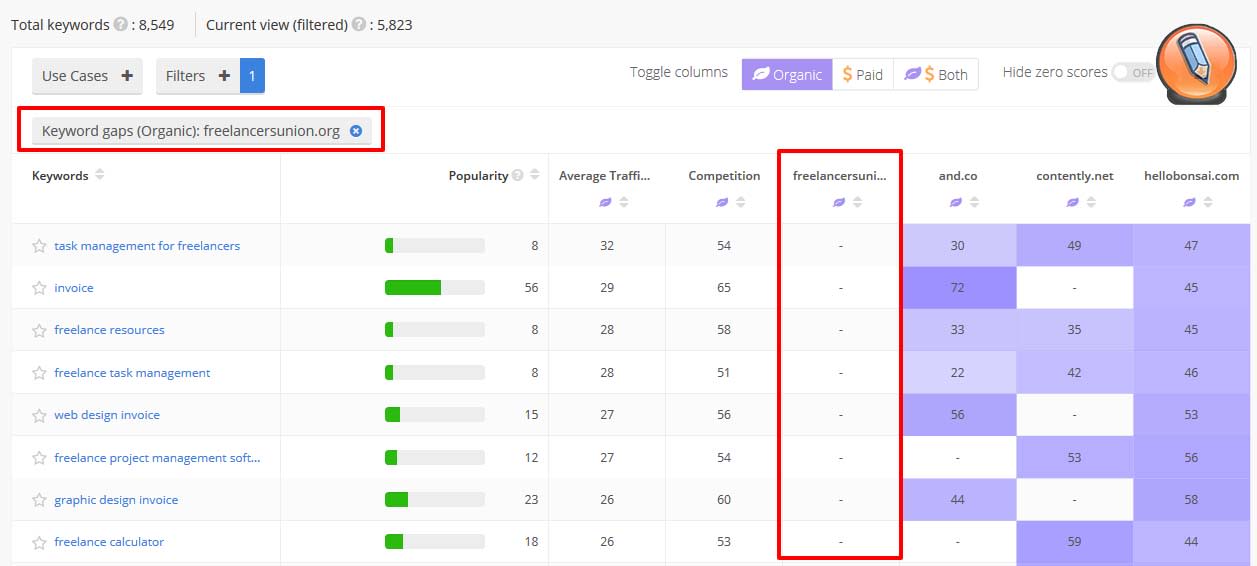Open 'task management for freelancers' keyword link
1257x566 pixels.
147,246
